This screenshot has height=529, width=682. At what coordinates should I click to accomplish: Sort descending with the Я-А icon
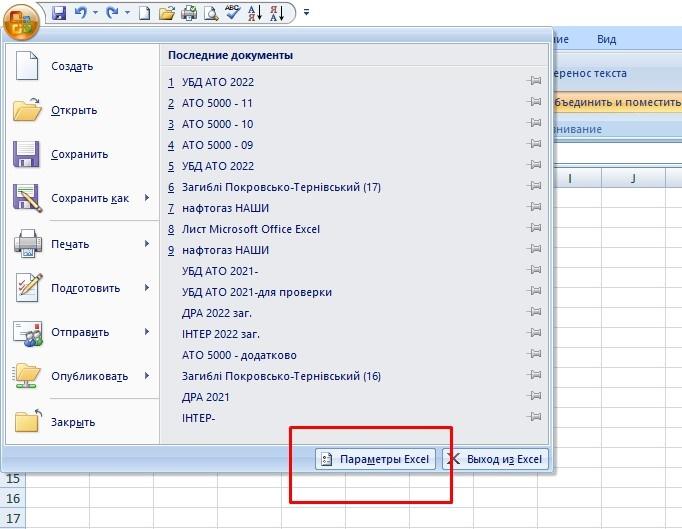(x=278, y=13)
